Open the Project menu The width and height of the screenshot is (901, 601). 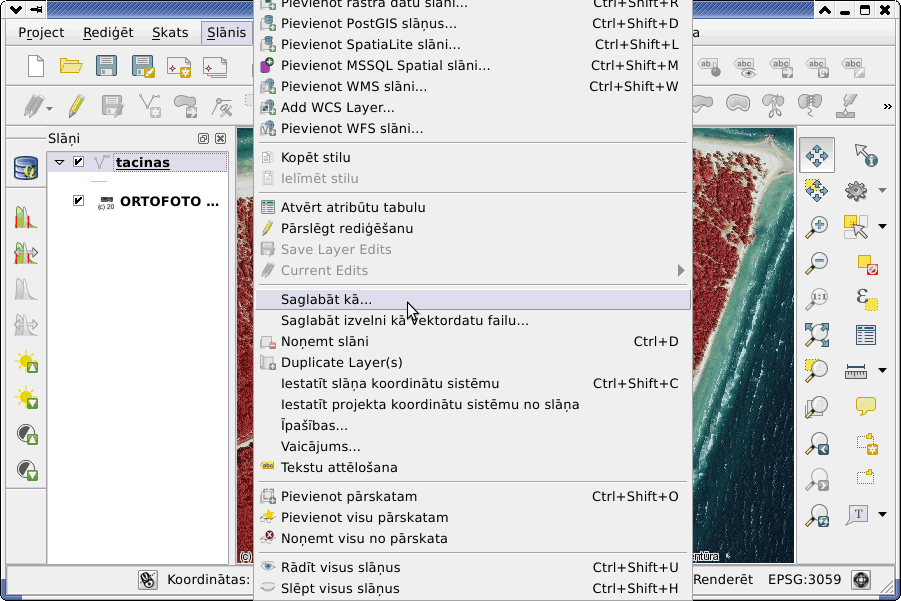click(x=41, y=33)
